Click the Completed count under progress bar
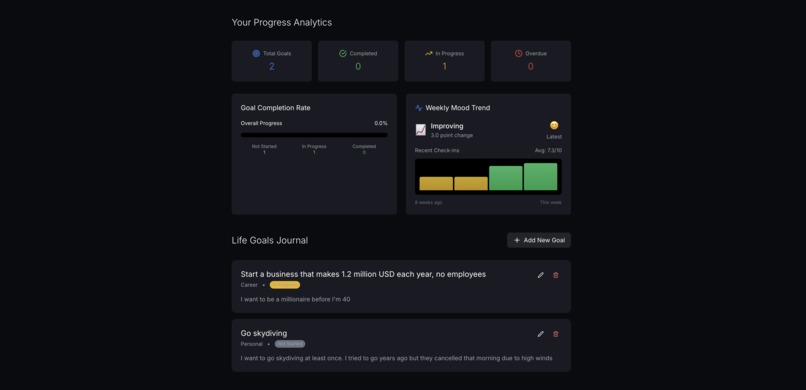 [x=364, y=152]
